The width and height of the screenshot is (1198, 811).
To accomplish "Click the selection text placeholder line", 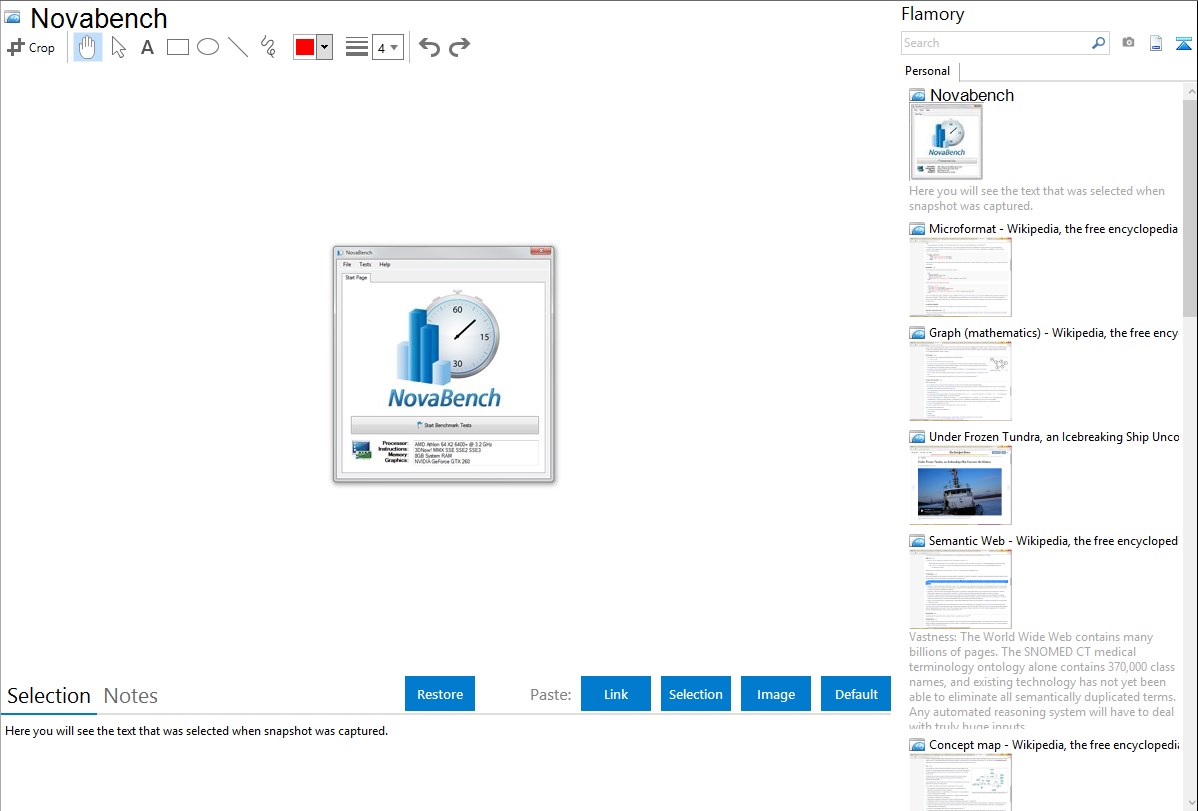I will [x=196, y=731].
